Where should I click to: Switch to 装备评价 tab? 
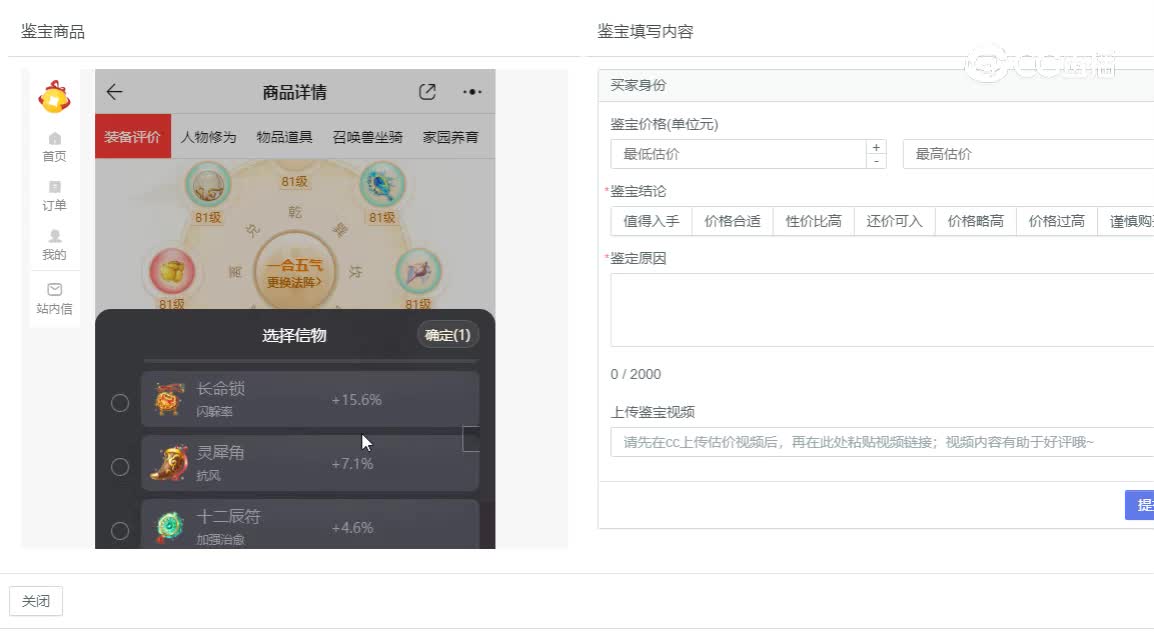(x=132, y=136)
